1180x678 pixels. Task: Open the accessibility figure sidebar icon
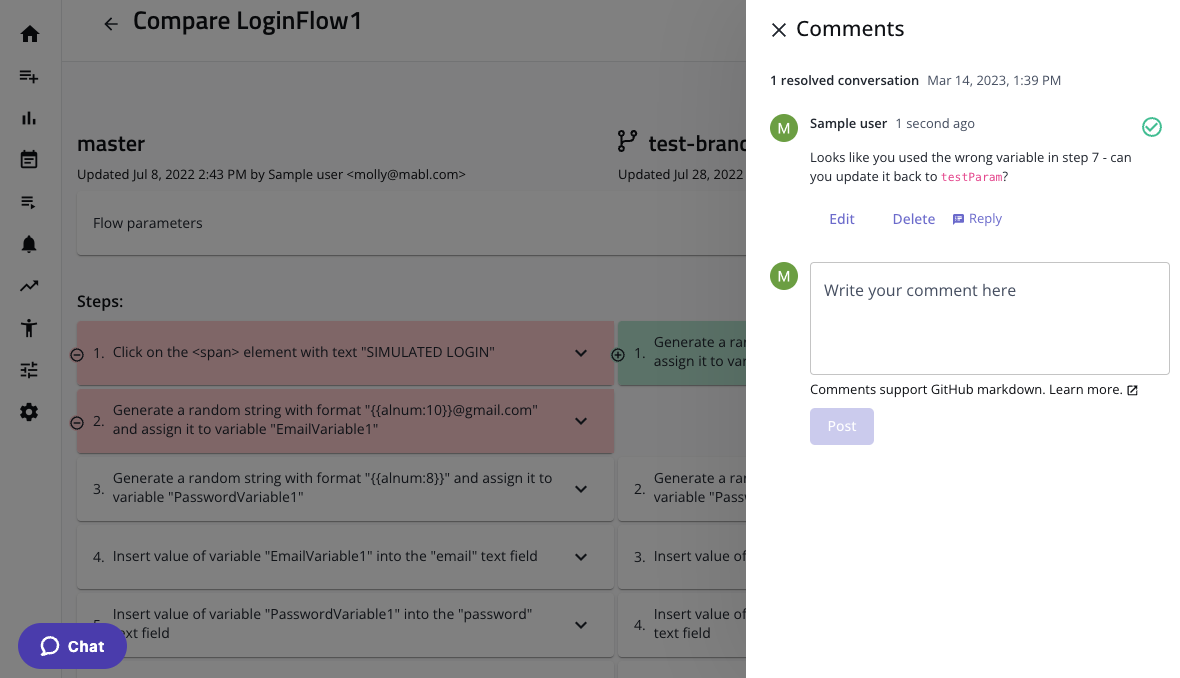coord(29,328)
